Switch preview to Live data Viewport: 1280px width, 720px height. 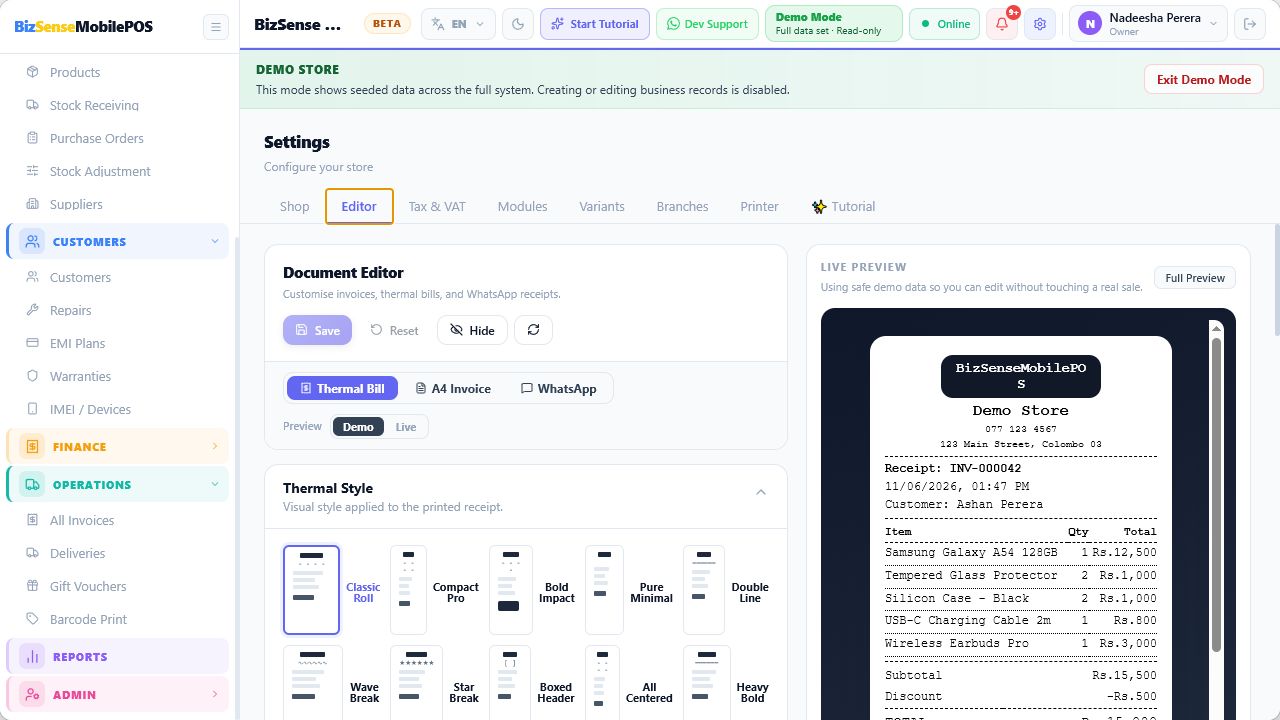click(x=405, y=427)
